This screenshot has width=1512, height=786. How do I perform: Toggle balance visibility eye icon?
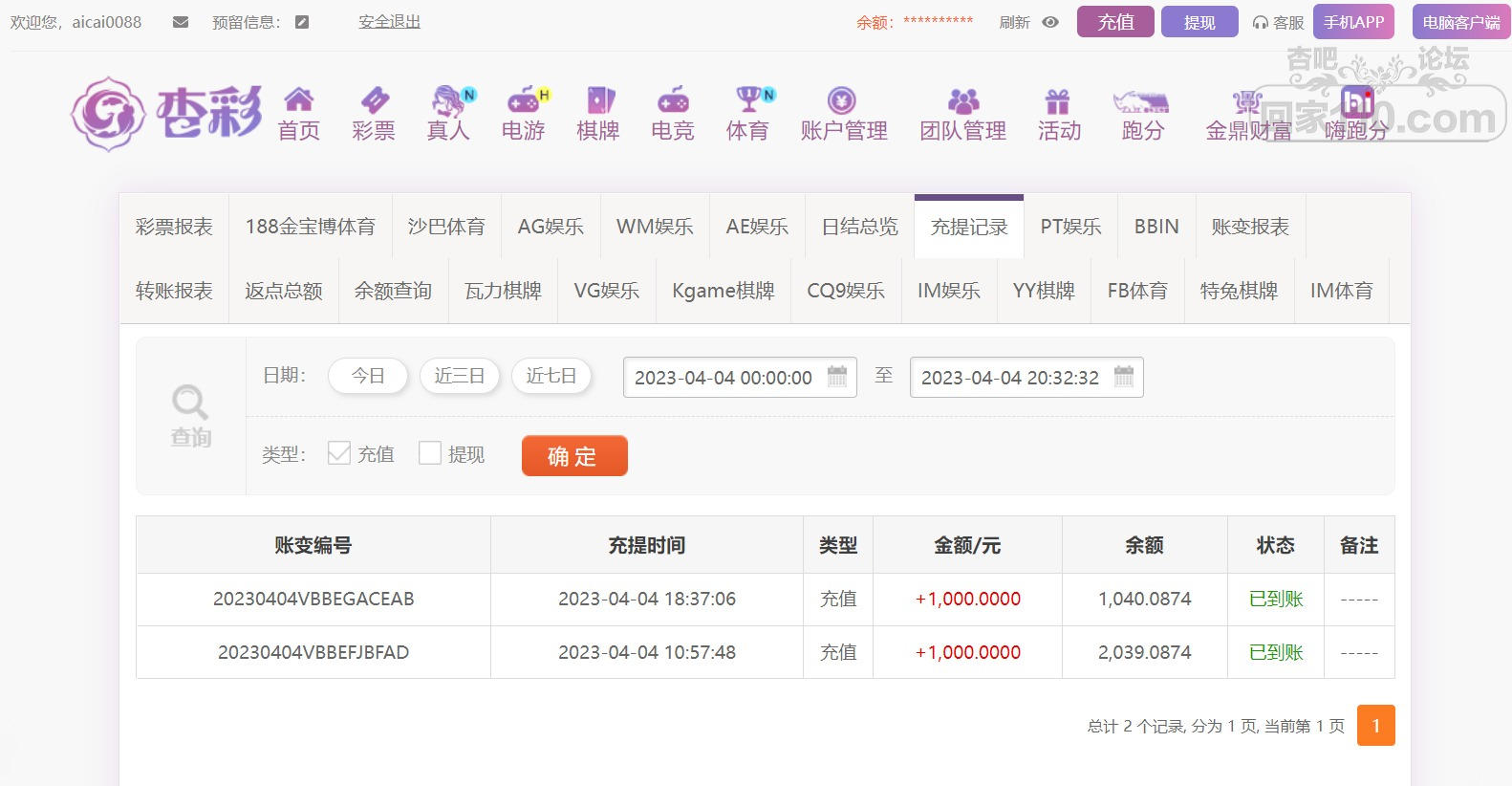(x=1050, y=22)
